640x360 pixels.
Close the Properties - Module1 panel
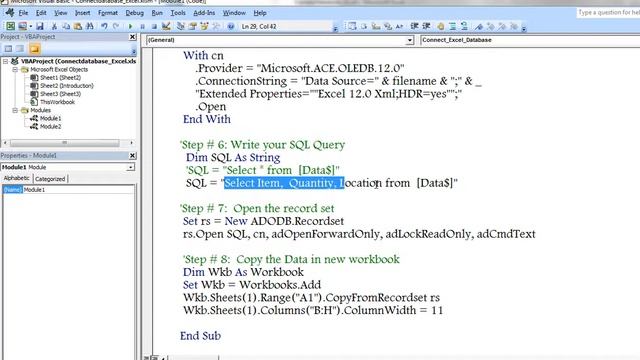(x=132, y=156)
